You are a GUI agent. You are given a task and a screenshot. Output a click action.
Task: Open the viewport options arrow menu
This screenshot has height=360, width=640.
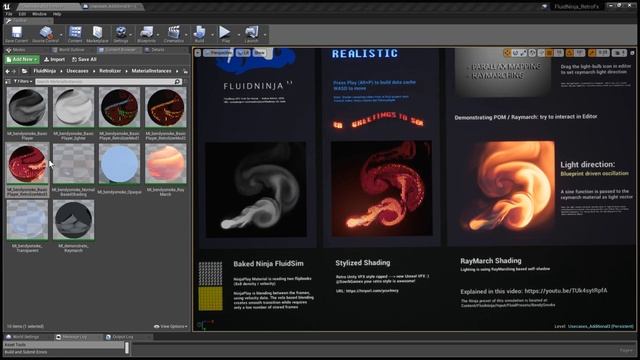[x=198, y=53]
